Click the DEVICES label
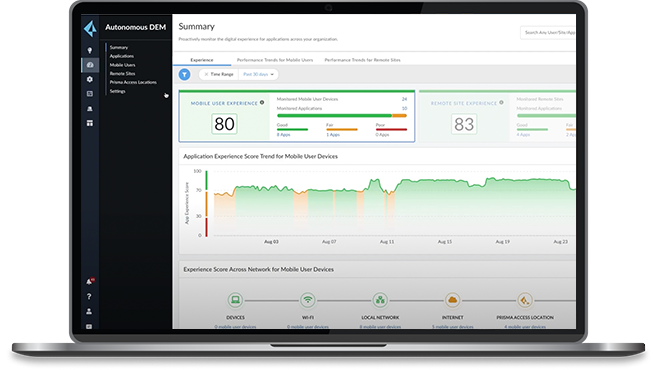 point(235,318)
